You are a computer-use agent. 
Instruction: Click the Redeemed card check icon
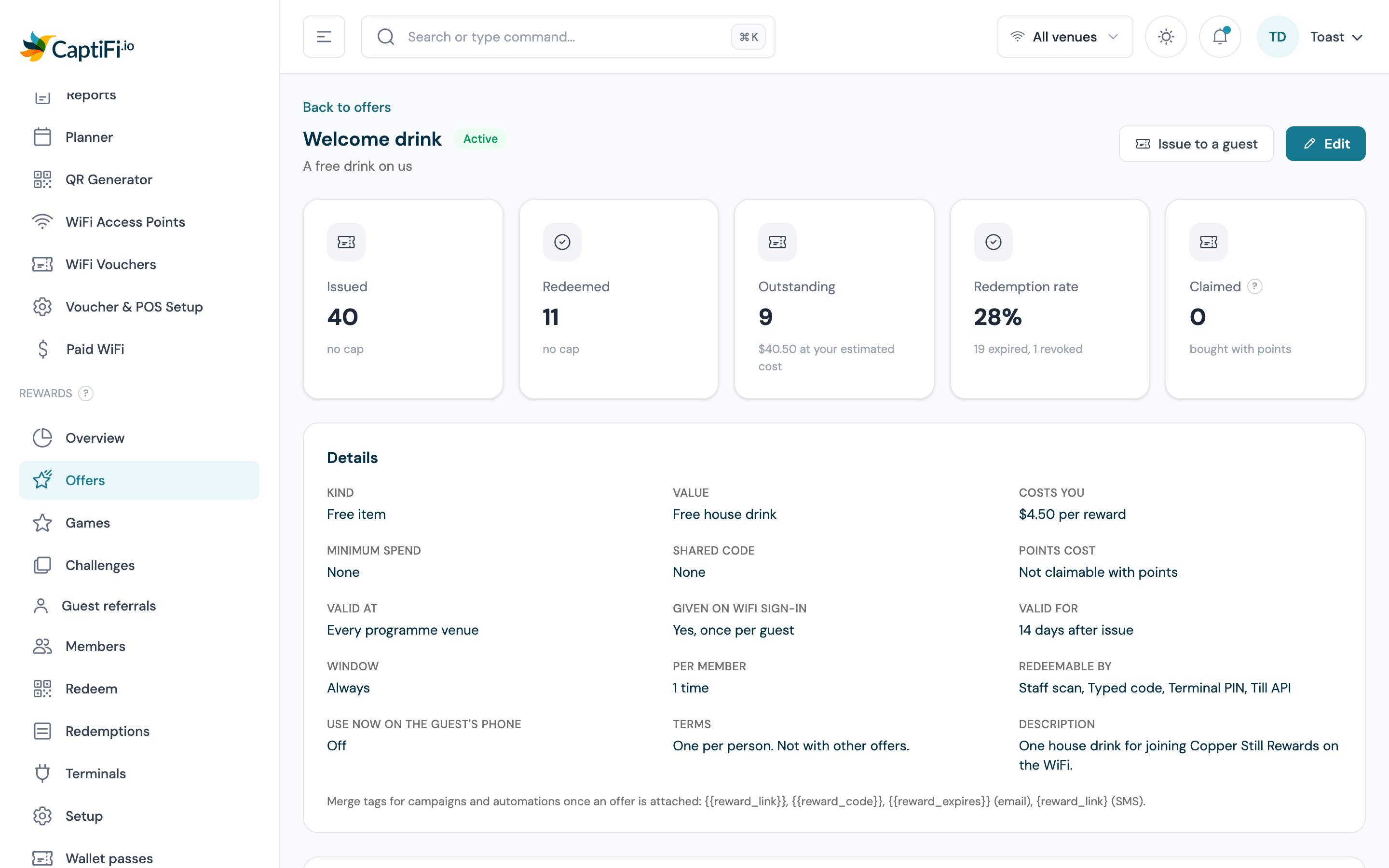tap(562, 242)
